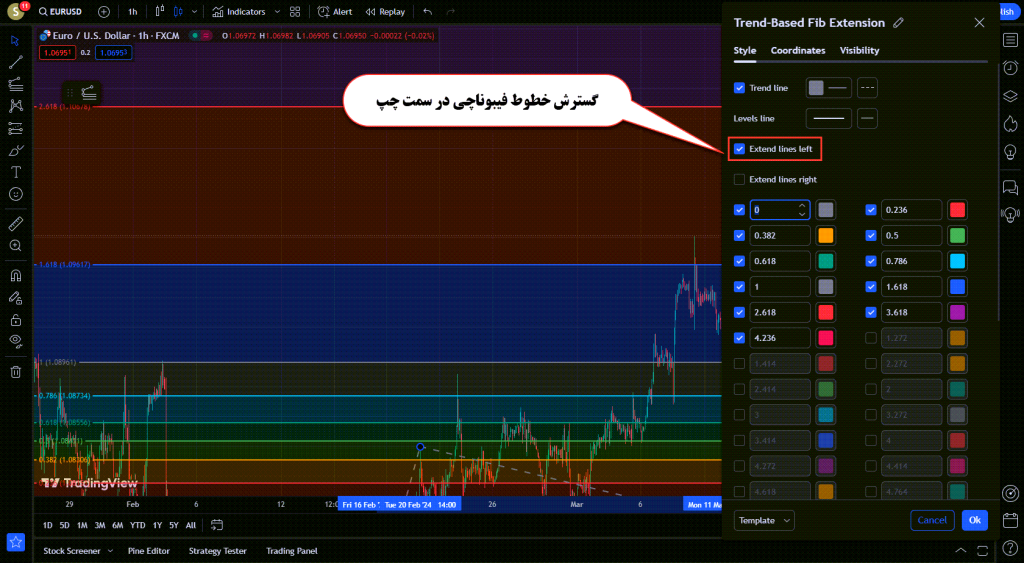The height and width of the screenshot is (563, 1024).
Task: Enable the 1.414 level checkbox
Action: tap(739, 364)
